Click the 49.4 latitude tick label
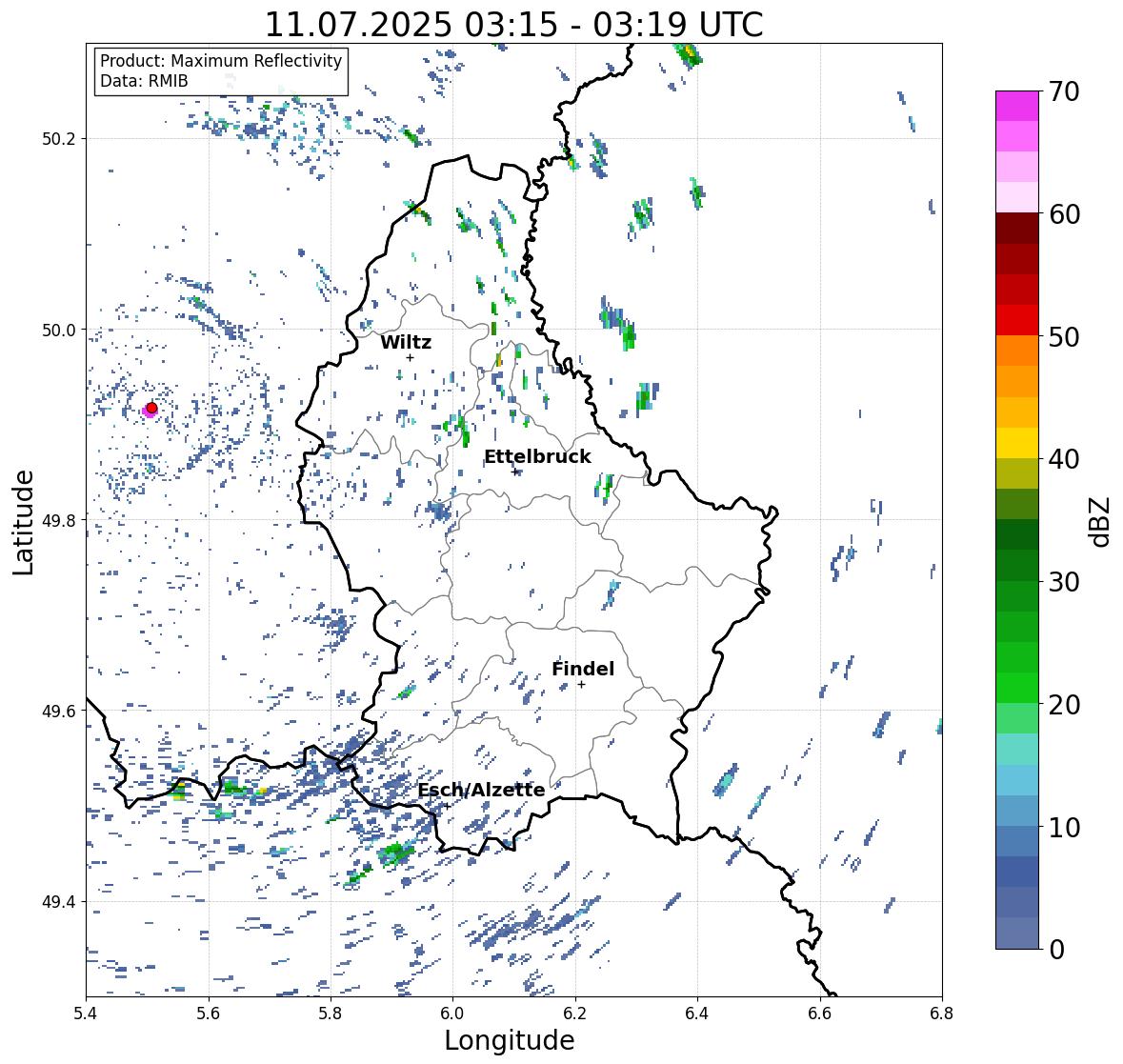Image resolution: width=1123 pixels, height=1064 pixels. [59, 902]
